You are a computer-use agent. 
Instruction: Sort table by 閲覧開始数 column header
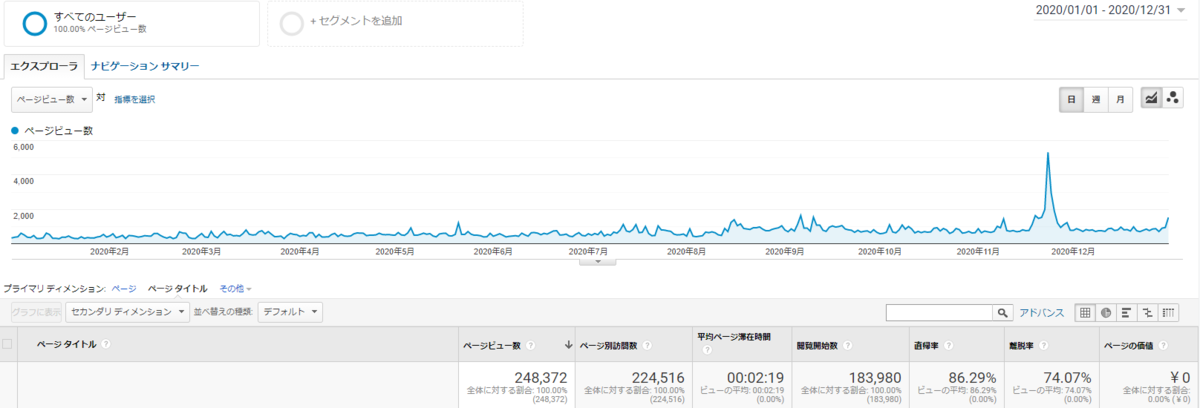pos(819,345)
